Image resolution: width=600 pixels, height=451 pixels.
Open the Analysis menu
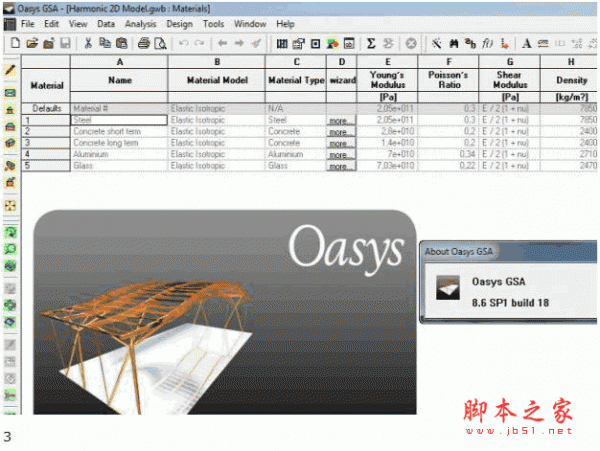[140, 24]
